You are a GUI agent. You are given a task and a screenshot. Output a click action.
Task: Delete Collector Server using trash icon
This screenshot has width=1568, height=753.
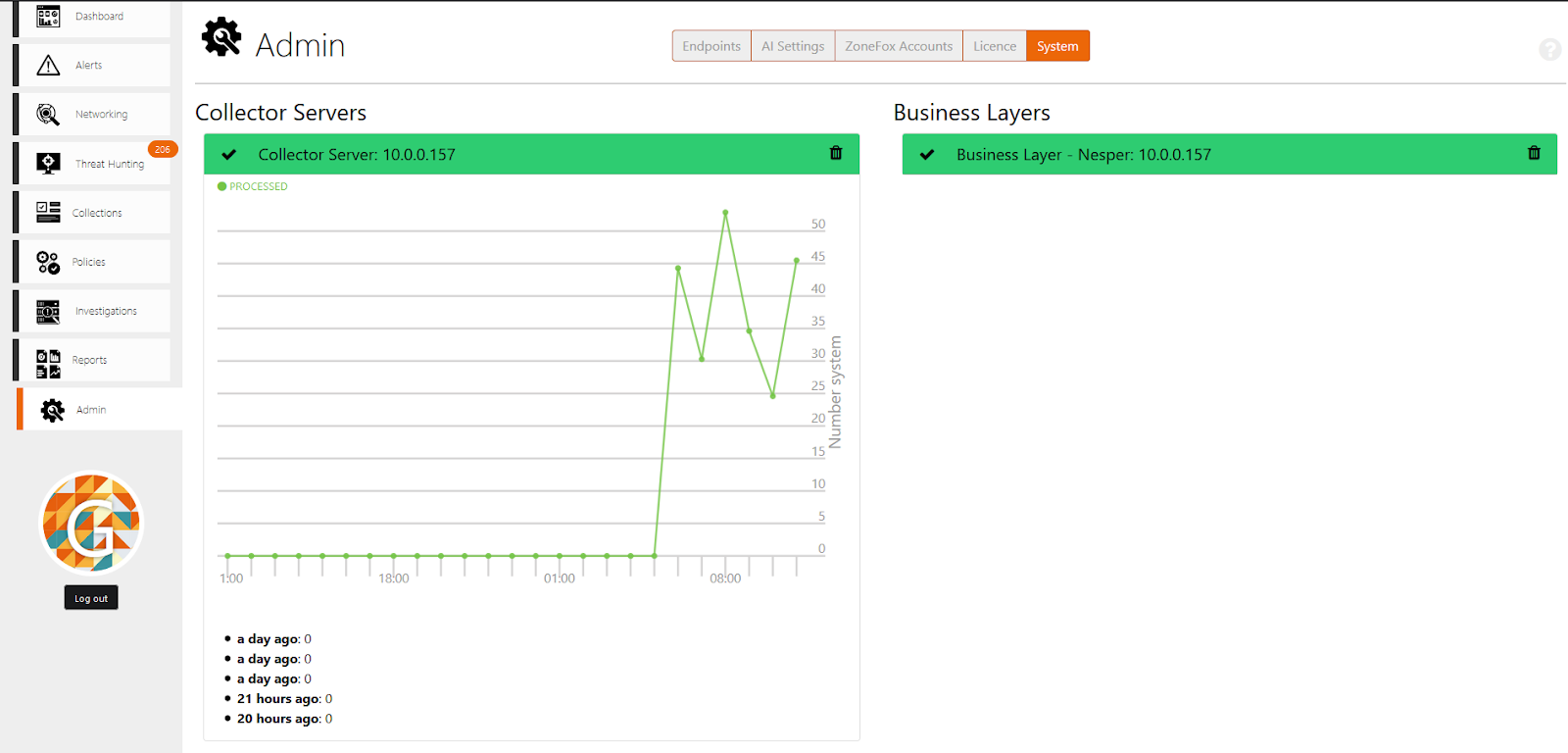coord(836,153)
